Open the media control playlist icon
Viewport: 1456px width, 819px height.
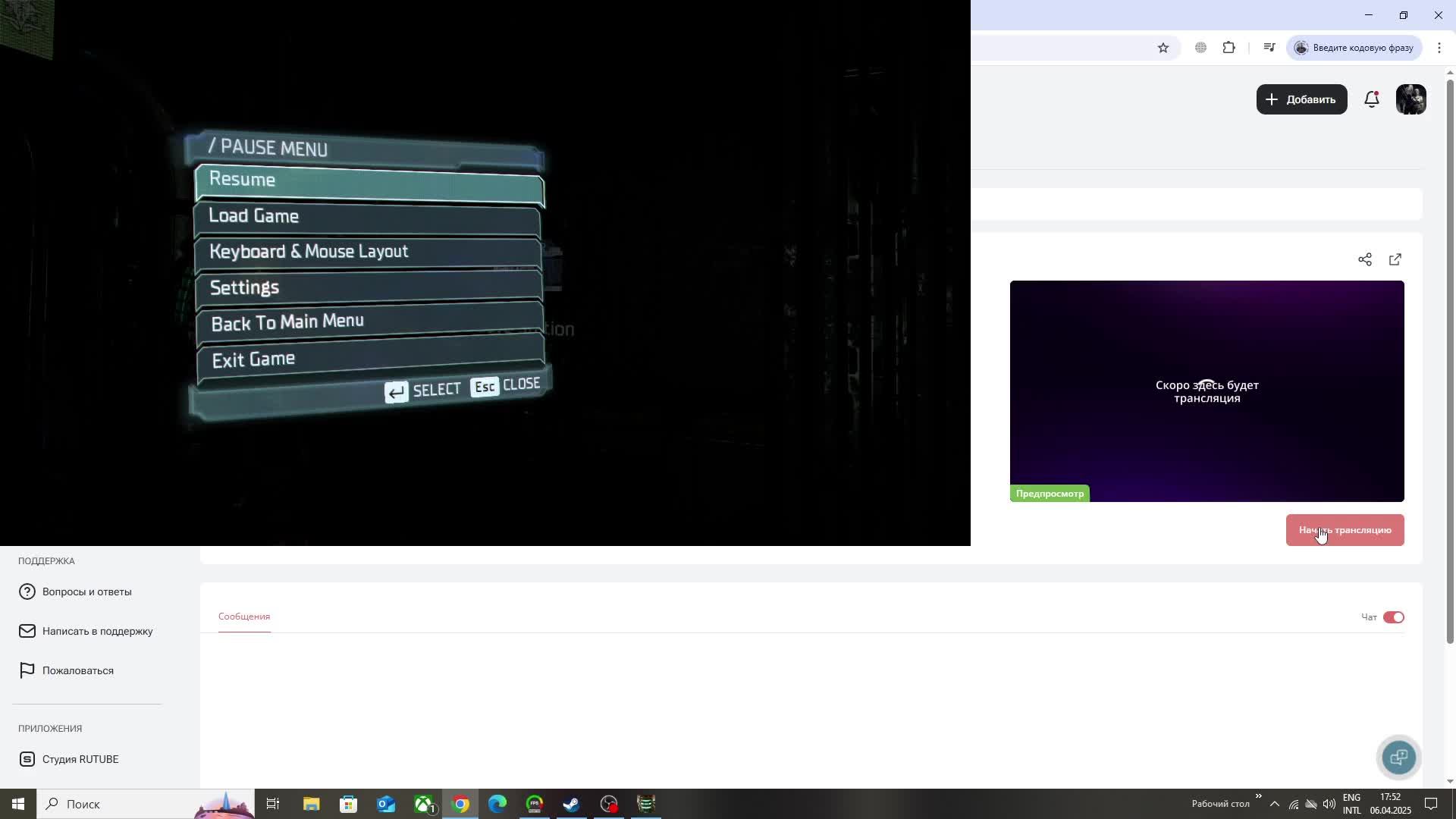click(1269, 48)
